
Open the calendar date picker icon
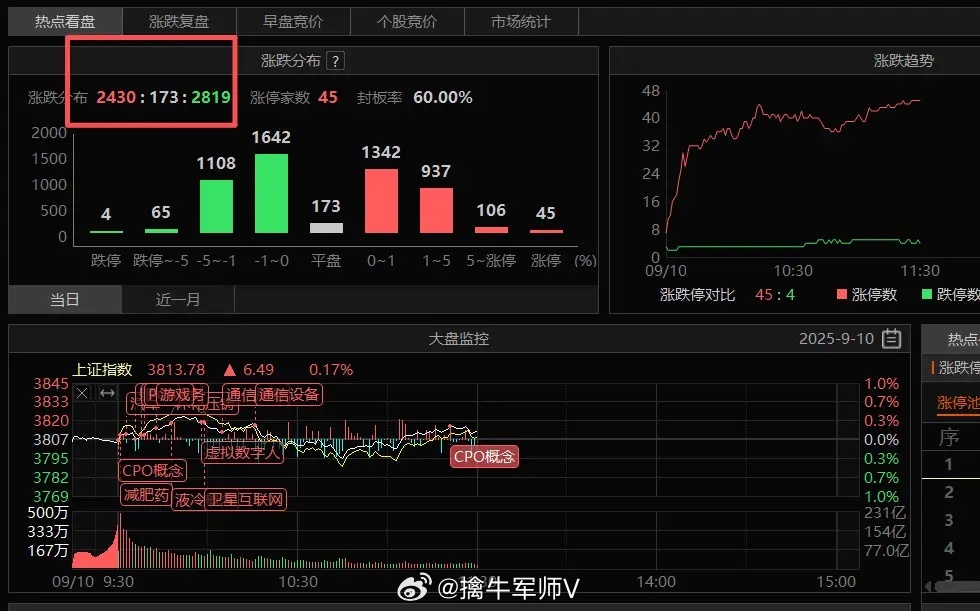(x=891, y=339)
